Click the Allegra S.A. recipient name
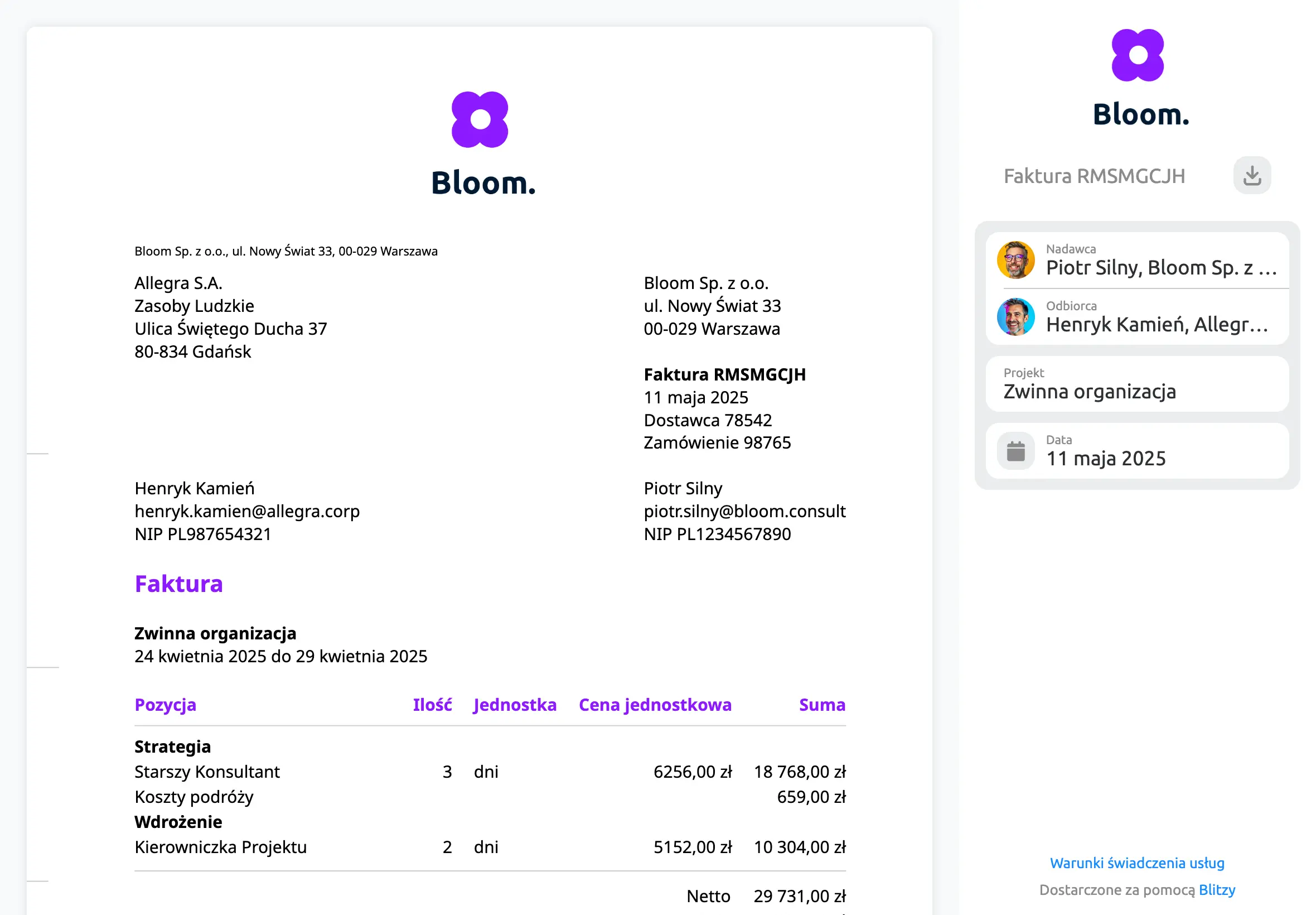 pyautogui.click(x=178, y=283)
